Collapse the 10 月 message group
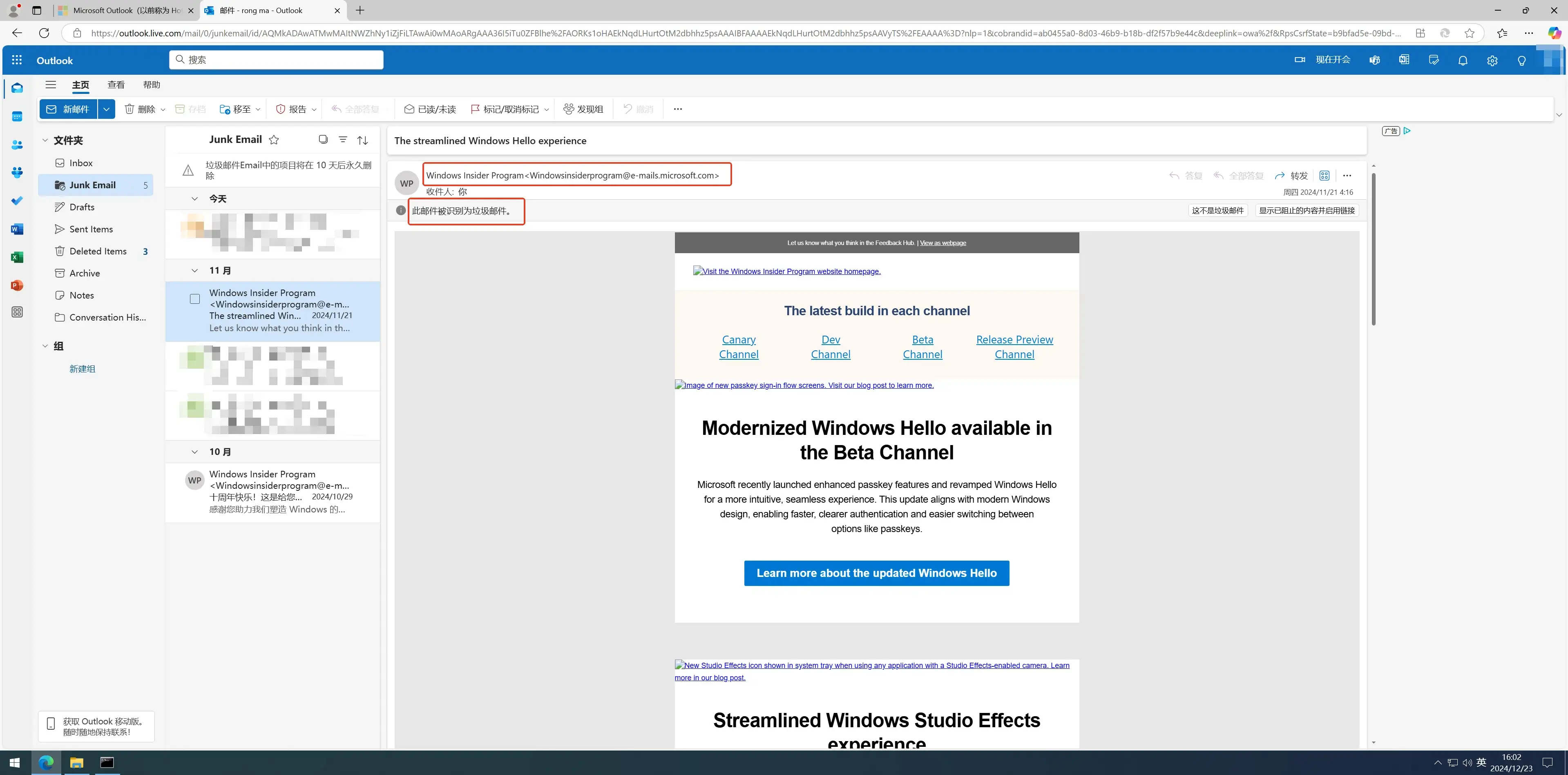 click(194, 451)
